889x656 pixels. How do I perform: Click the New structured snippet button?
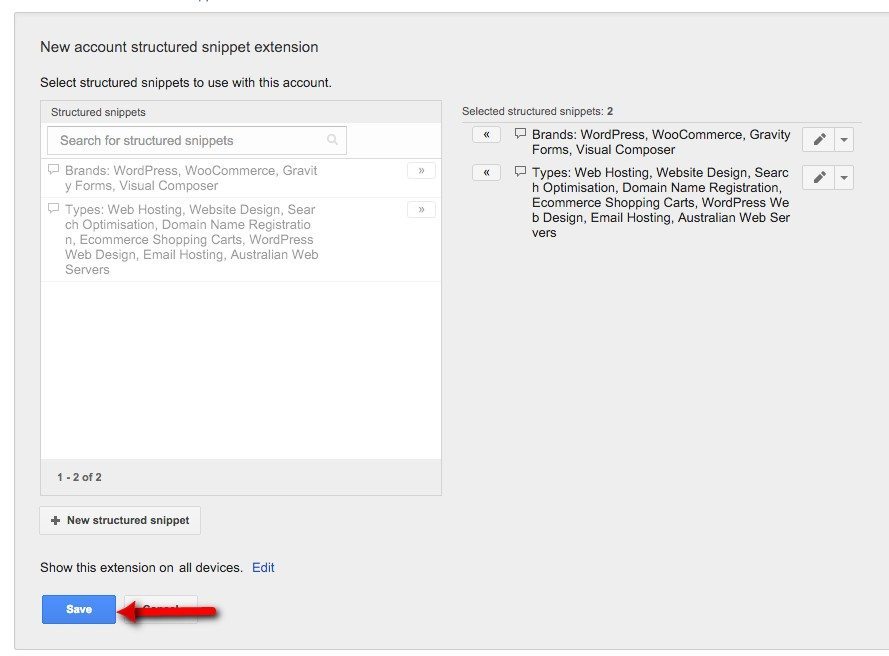[119, 520]
